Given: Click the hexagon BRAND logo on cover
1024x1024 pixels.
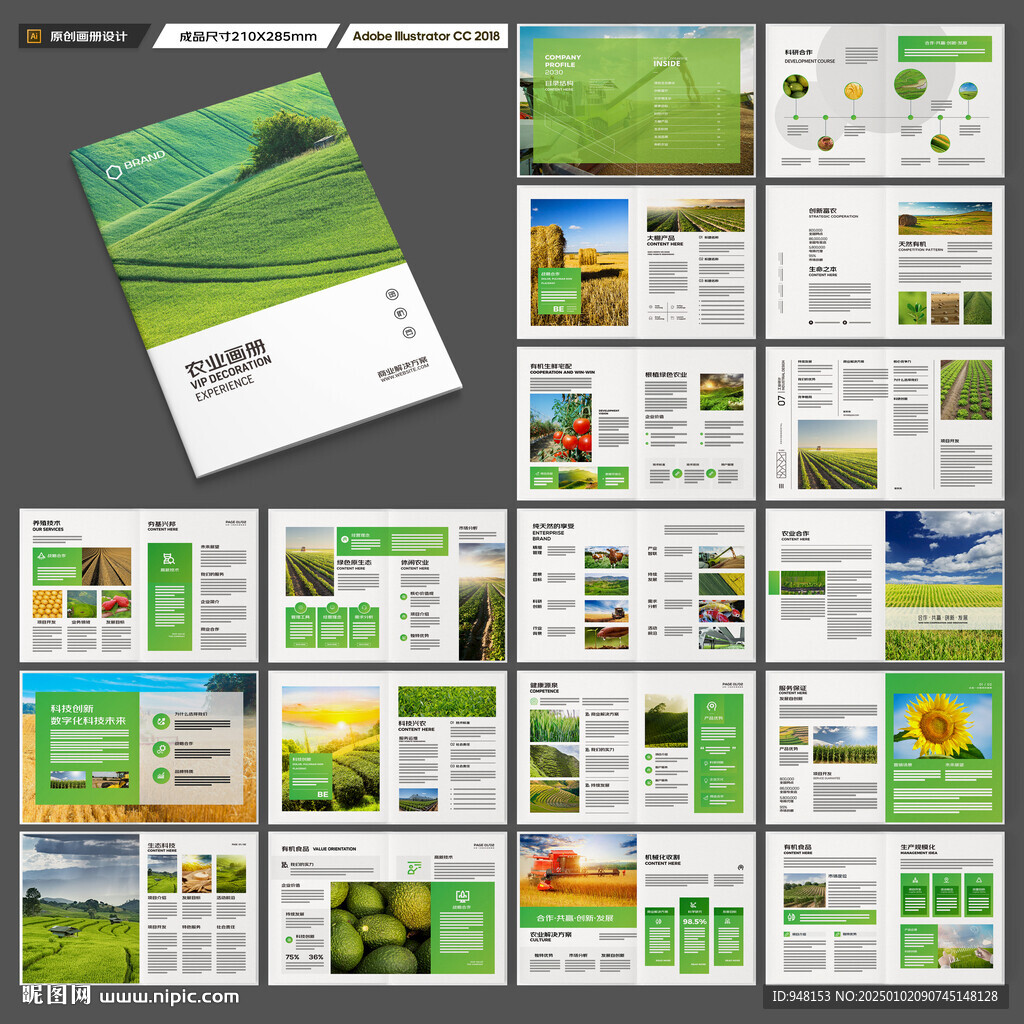Looking at the screenshot, I should click(136, 164).
